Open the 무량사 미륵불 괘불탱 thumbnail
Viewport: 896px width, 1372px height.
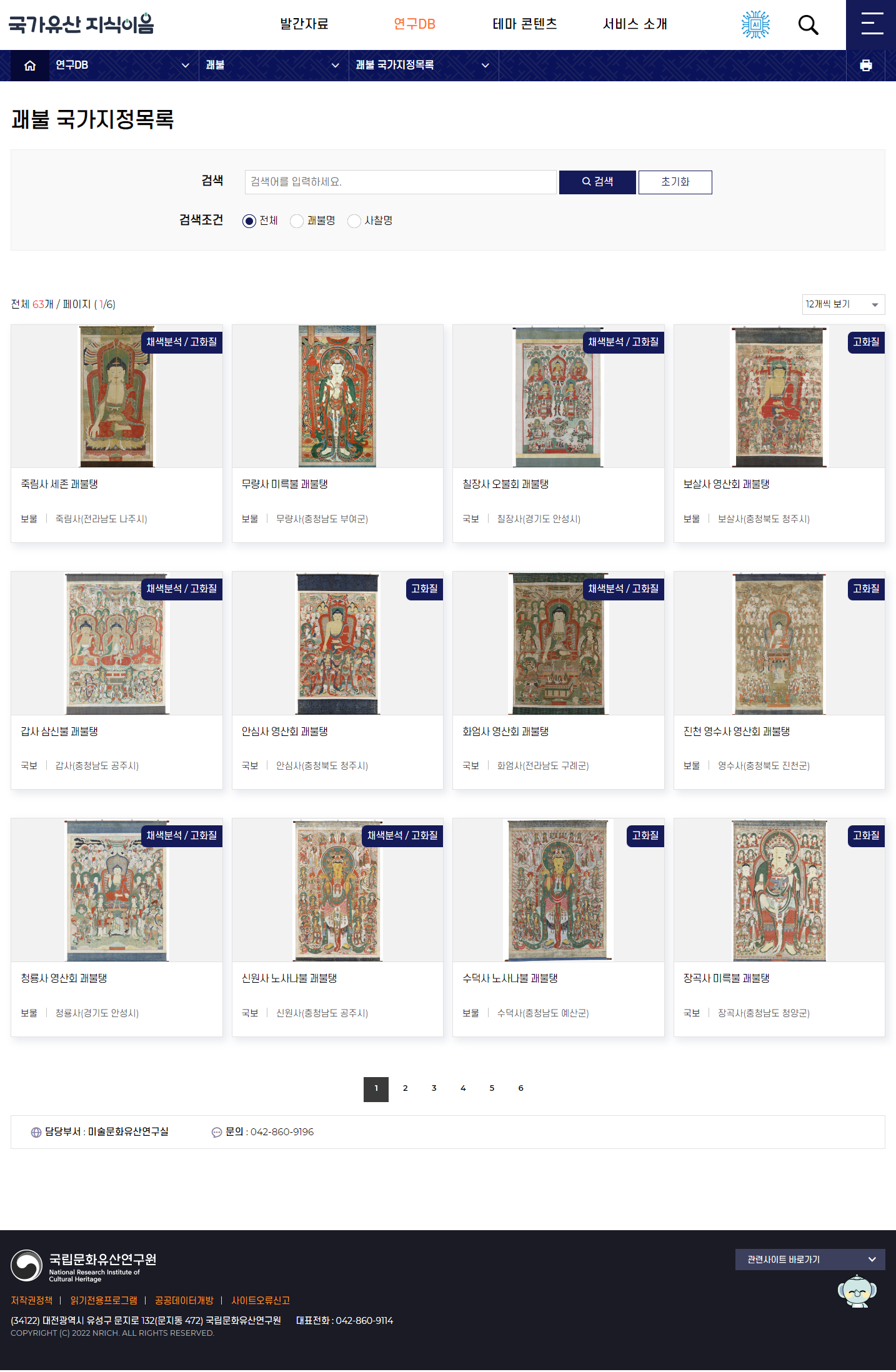pos(337,396)
